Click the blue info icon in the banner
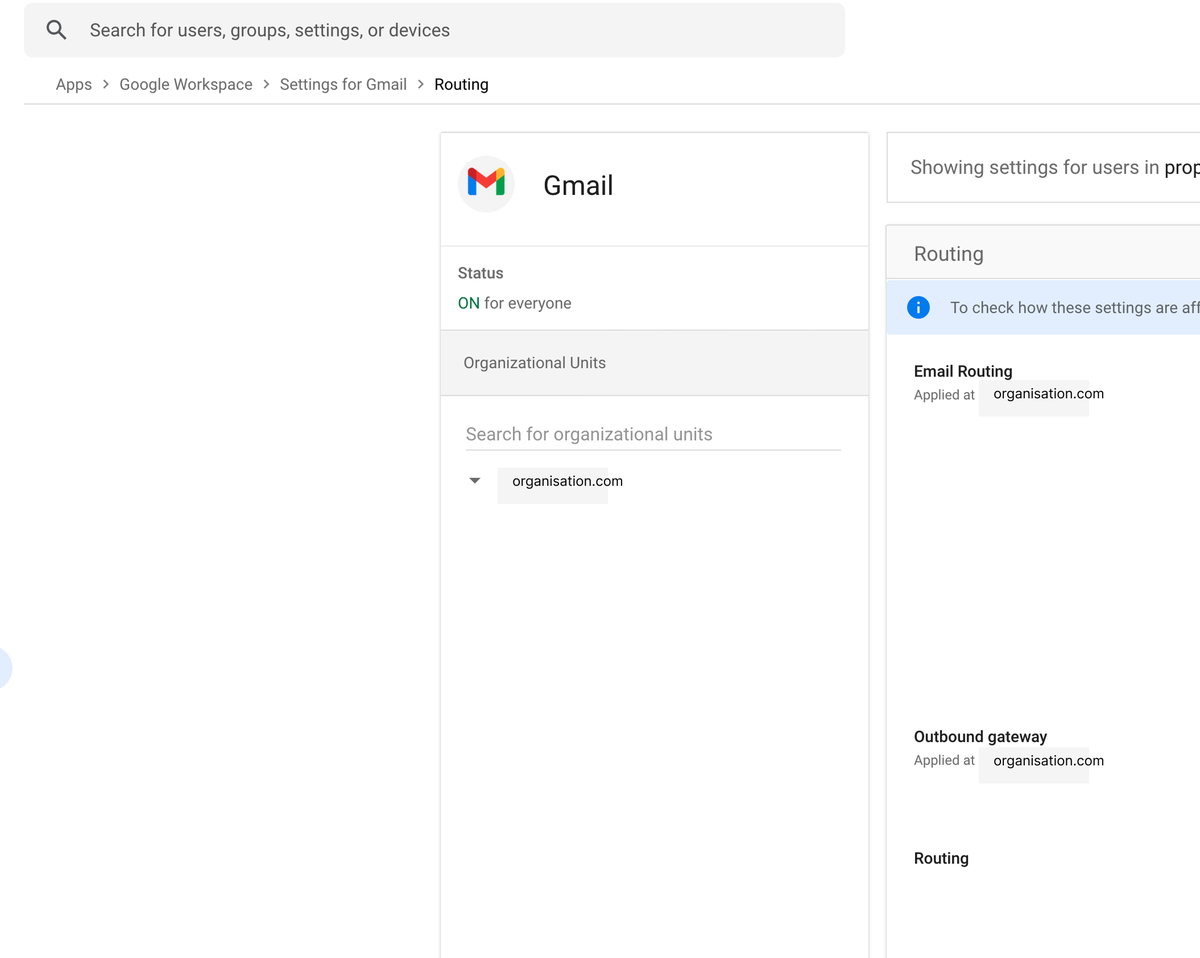The width and height of the screenshot is (1200, 958). 918,307
